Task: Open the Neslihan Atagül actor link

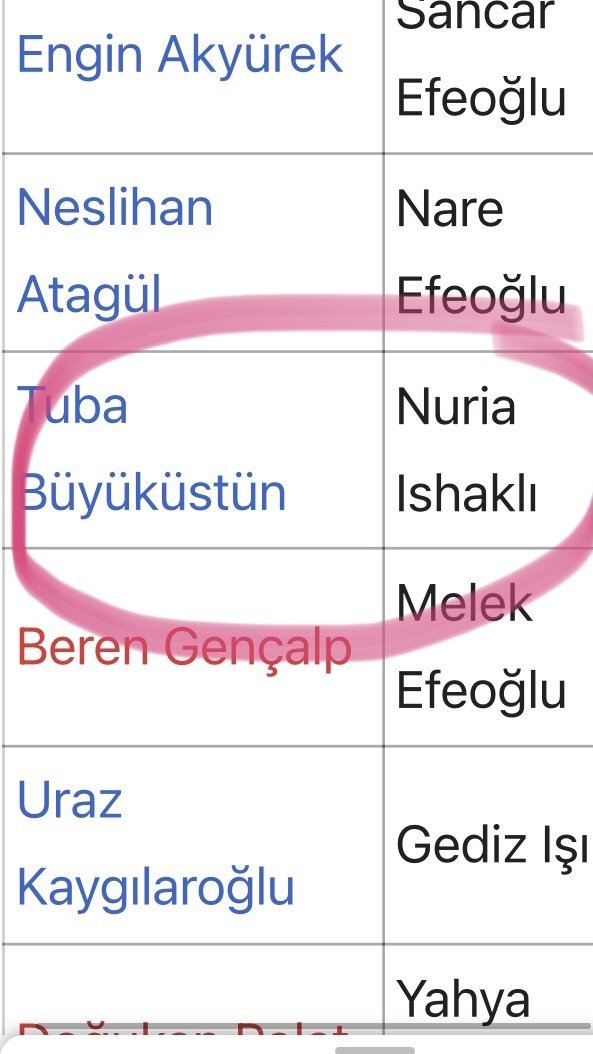Action: pyautogui.click(x=115, y=251)
